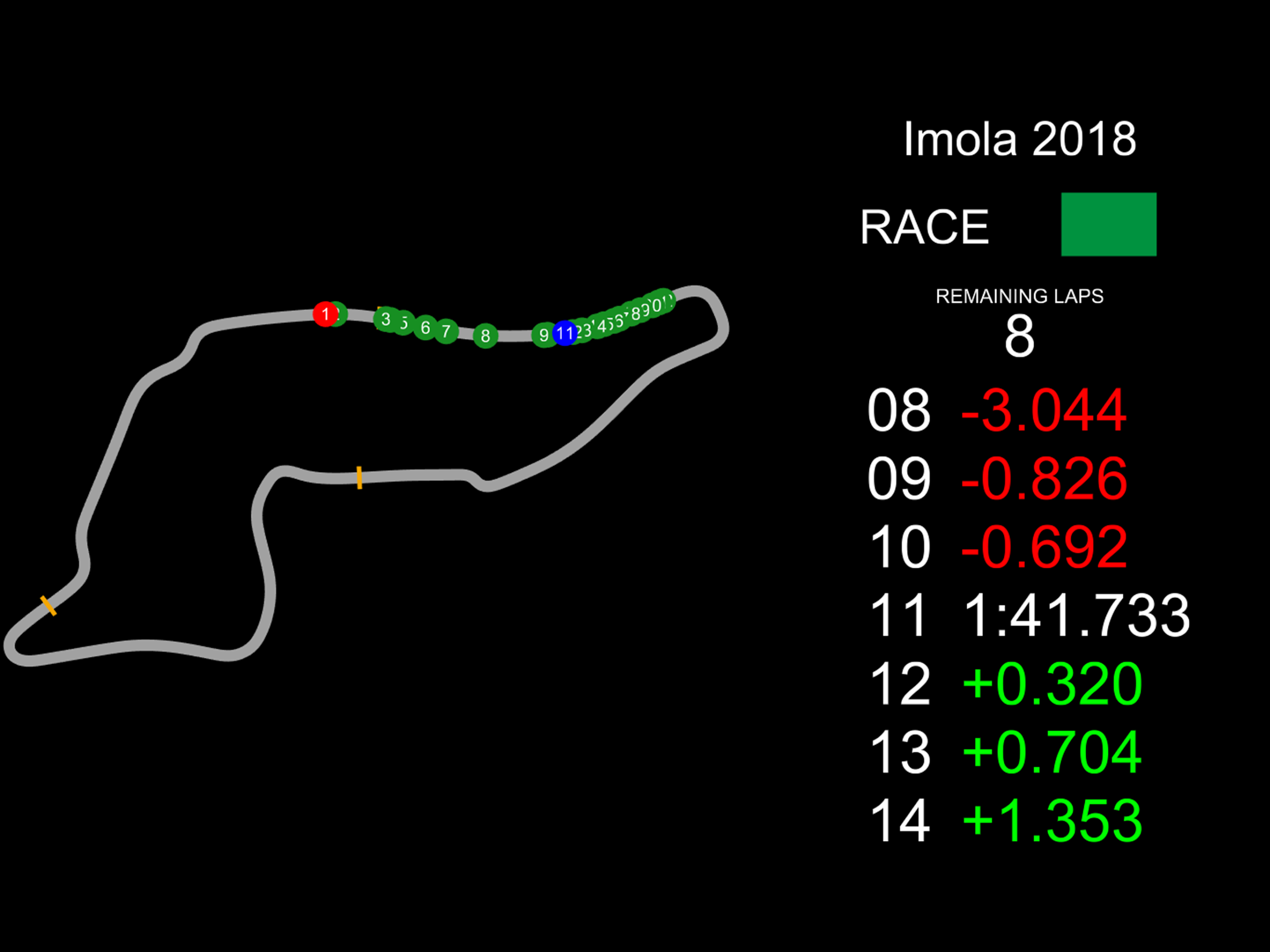The image size is (1270, 952).
Task: Click green car marker number 7
Action: coord(446,331)
